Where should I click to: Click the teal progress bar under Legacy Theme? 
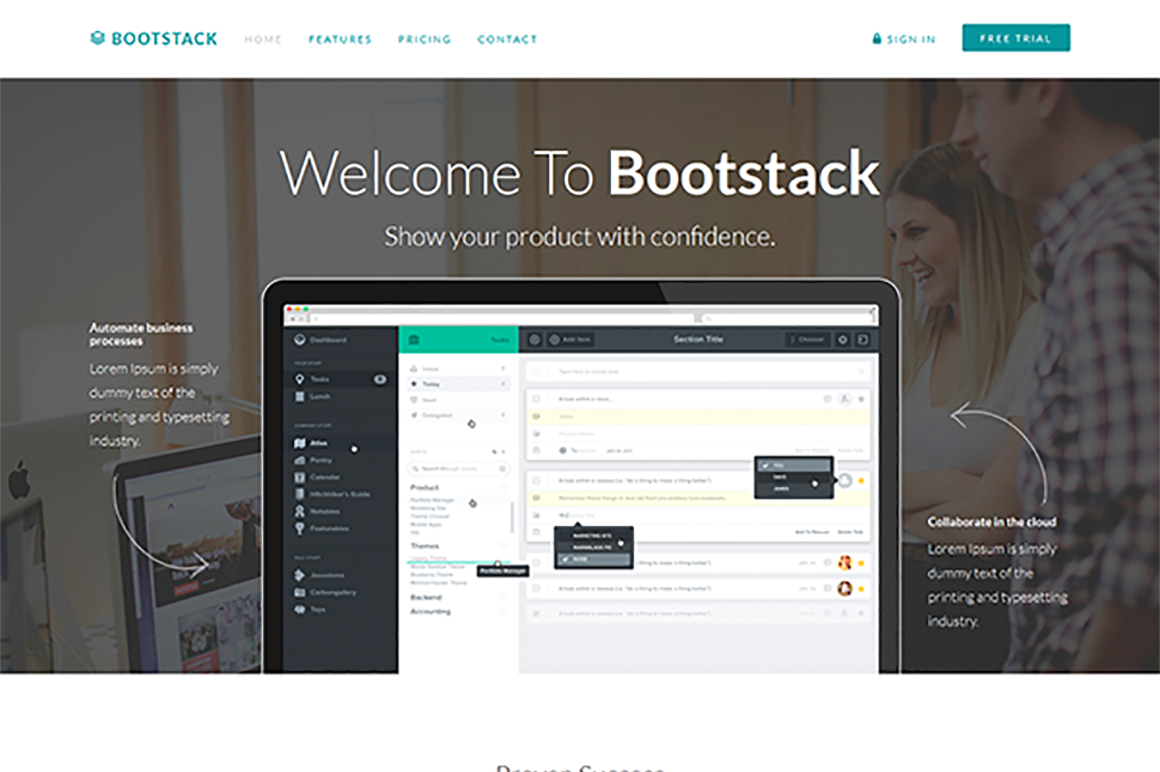[457, 561]
